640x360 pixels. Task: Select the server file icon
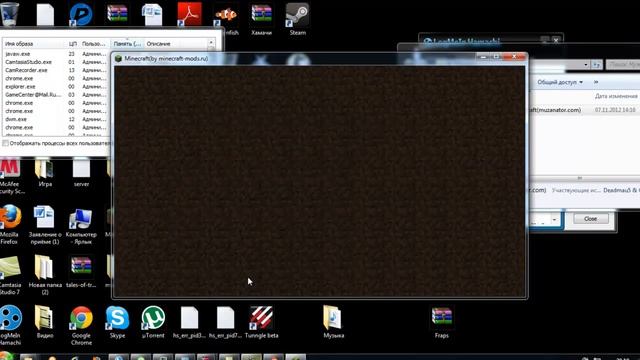[x=81, y=173]
